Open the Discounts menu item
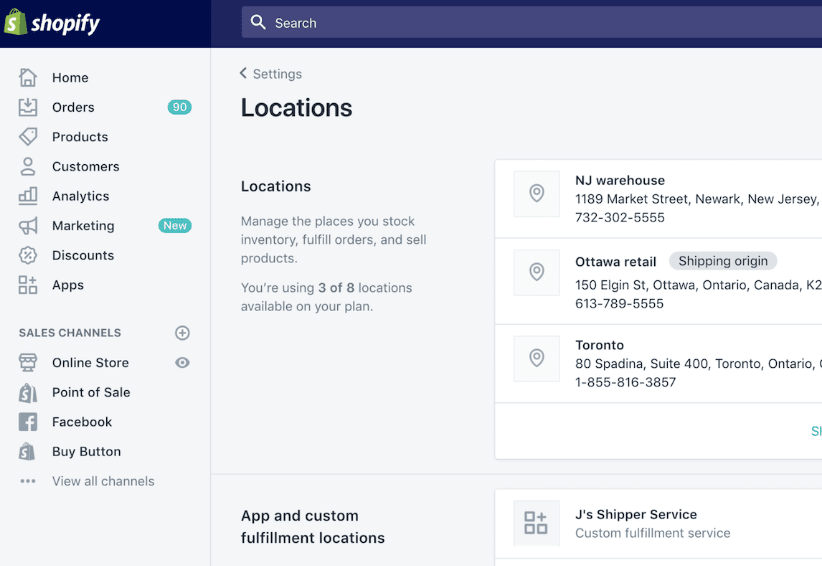This screenshot has height=566, width=822. 83,255
